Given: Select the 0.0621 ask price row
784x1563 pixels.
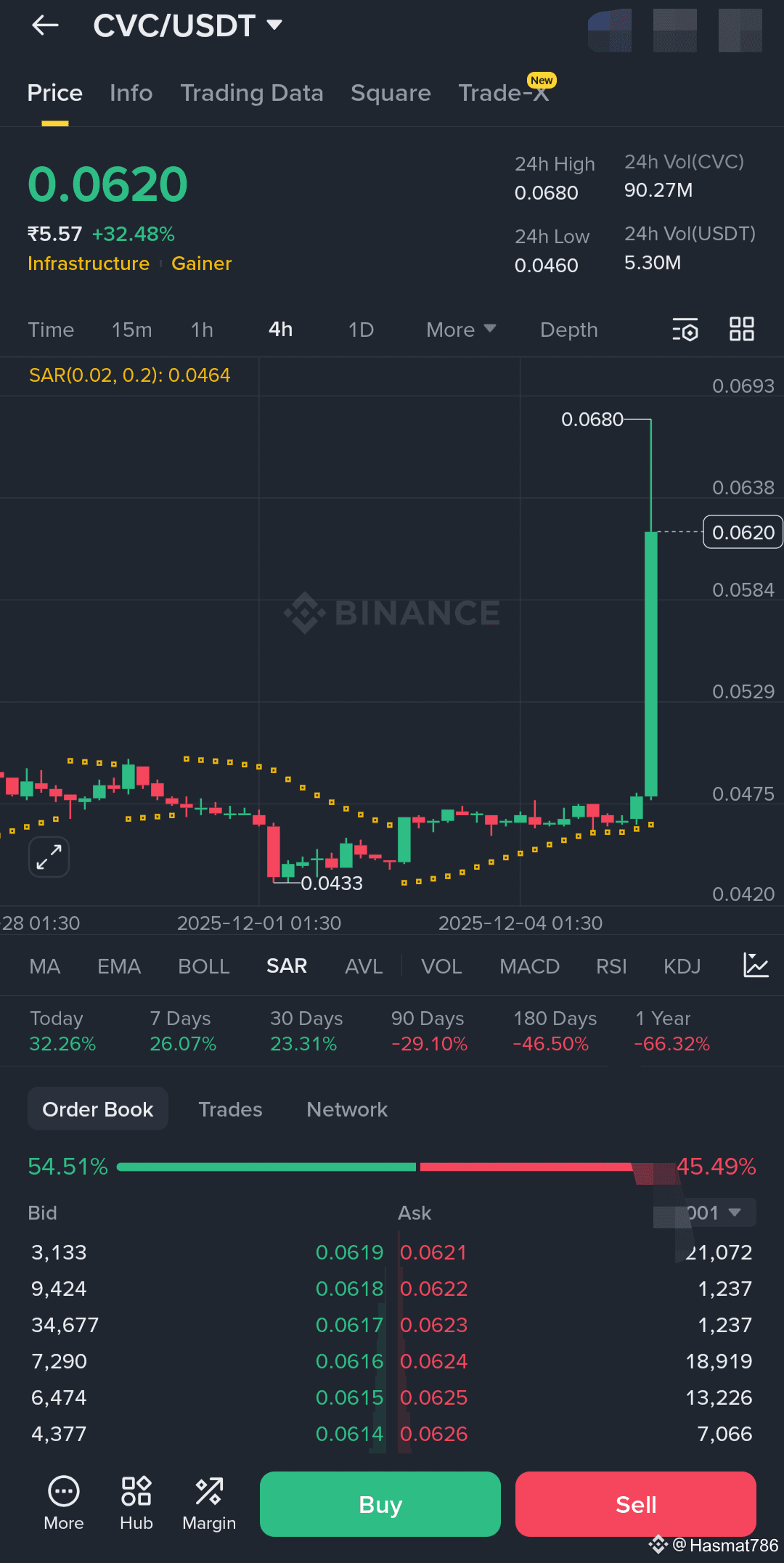Looking at the screenshot, I should (x=576, y=1252).
